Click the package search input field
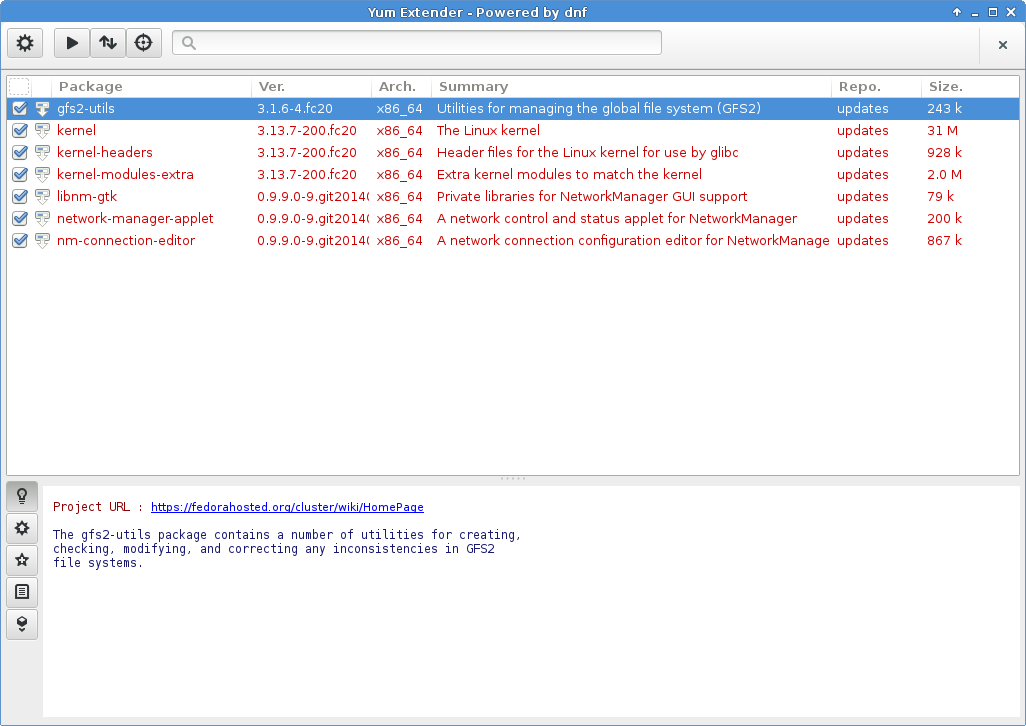 pyautogui.click(x=417, y=43)
